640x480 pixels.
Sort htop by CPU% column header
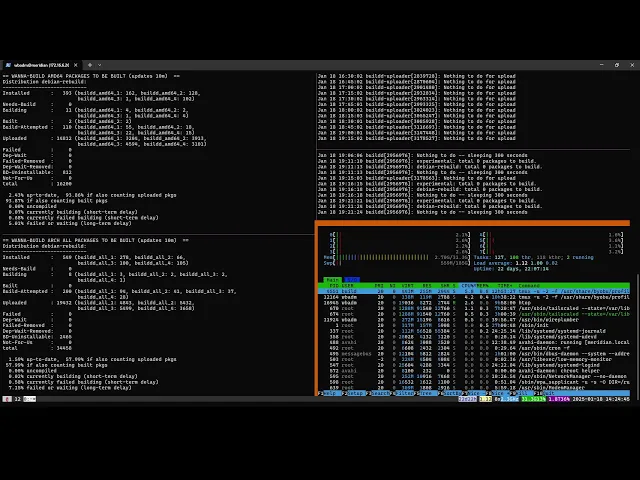(x=468, y=285)
